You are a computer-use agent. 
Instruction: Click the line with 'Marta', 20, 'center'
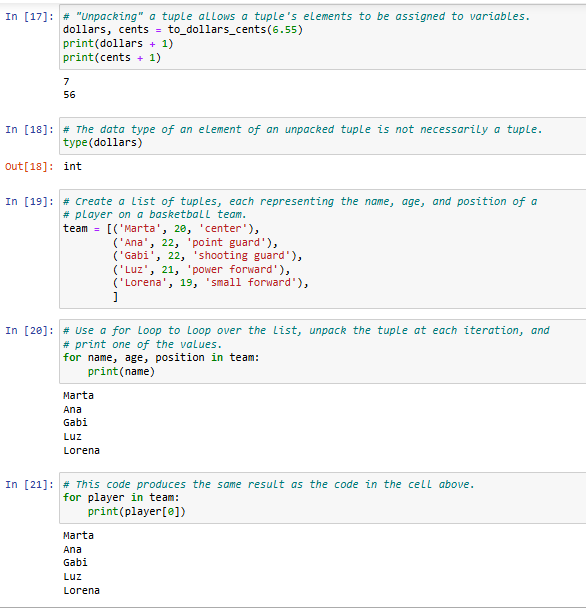click(x=161, y=228)
